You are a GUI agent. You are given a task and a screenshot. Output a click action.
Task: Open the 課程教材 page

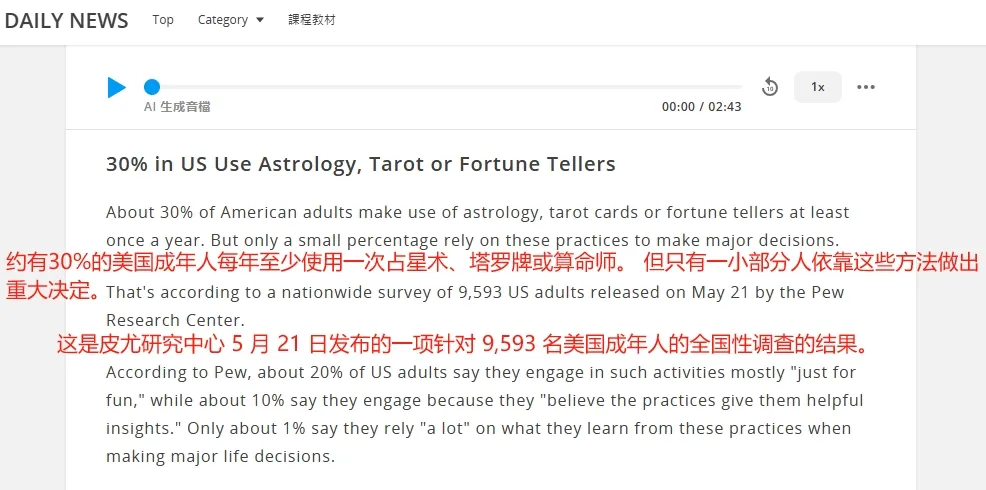coord(312,20)
